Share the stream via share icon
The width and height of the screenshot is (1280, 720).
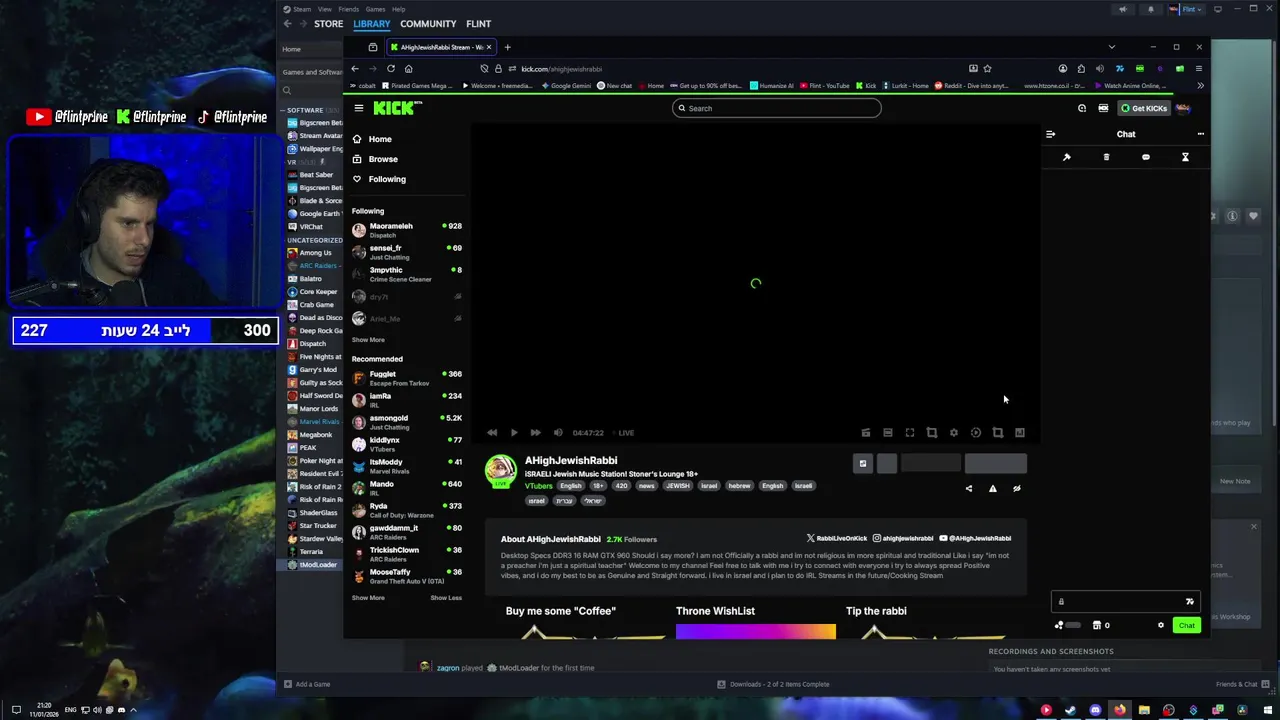pos(968,489)
